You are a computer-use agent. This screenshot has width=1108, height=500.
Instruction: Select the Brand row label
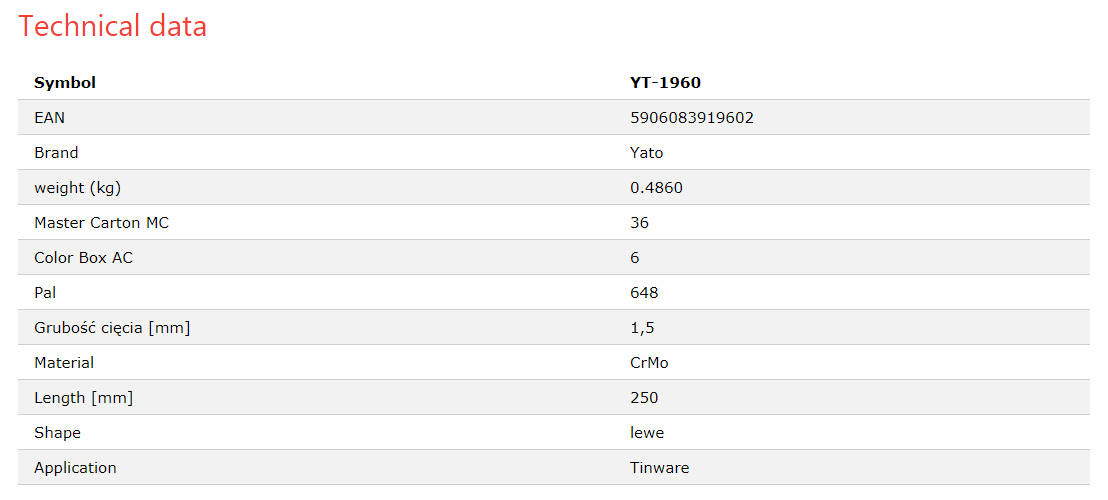[57, 153]
